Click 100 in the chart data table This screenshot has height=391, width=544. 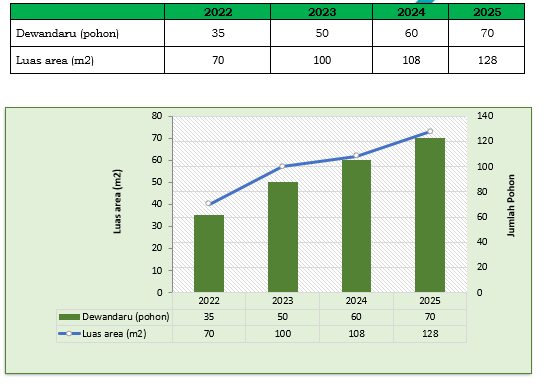pos(283,334)
